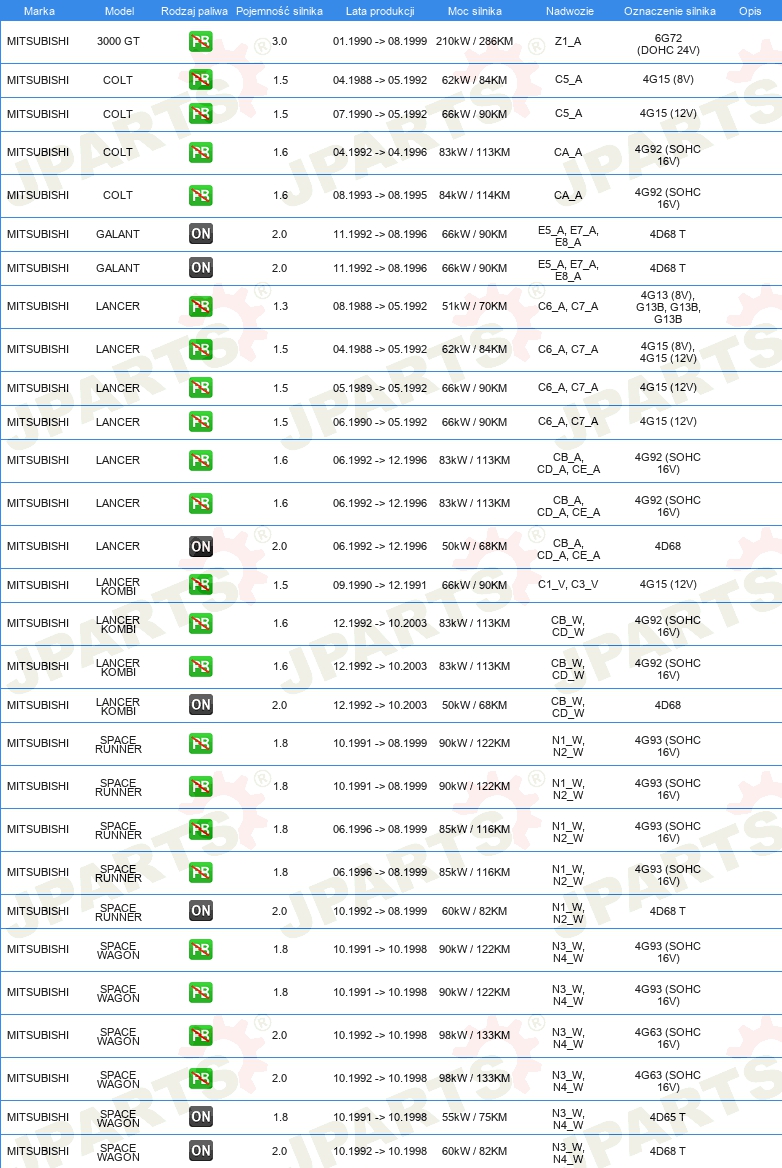Viewport: 782px width, 1168px height.
Task: Click the petrol icon for COLT 83kW / 113KM
Action: point(200,152)
